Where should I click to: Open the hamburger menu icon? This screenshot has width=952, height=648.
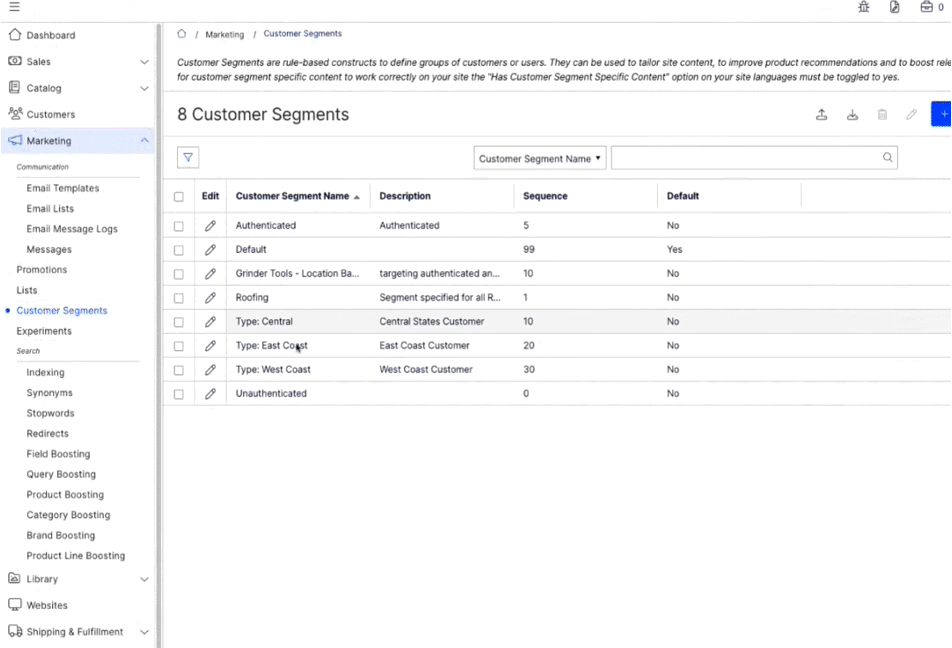pyautogui.click(x=14, y=7)
